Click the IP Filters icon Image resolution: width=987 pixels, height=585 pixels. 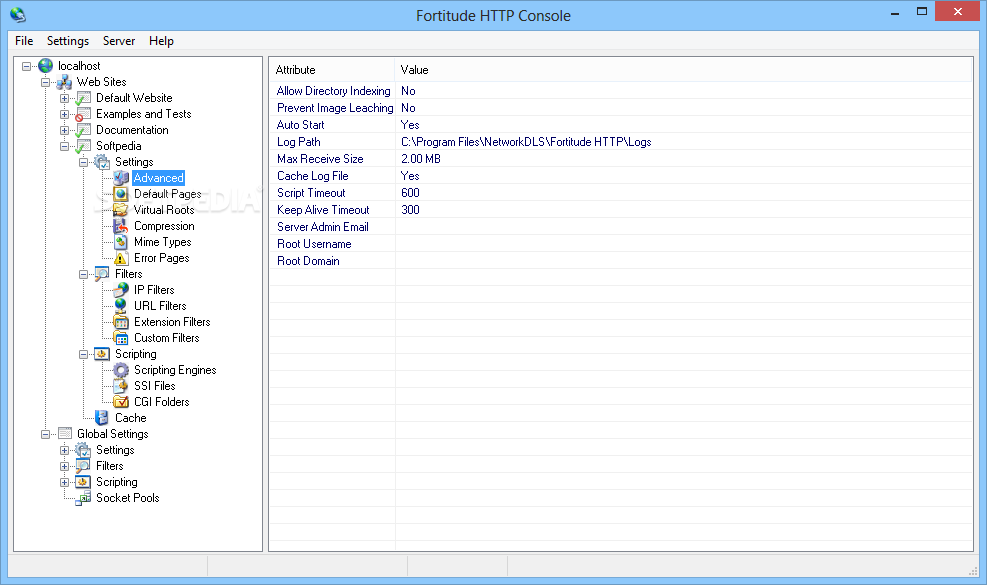[121, 290]
